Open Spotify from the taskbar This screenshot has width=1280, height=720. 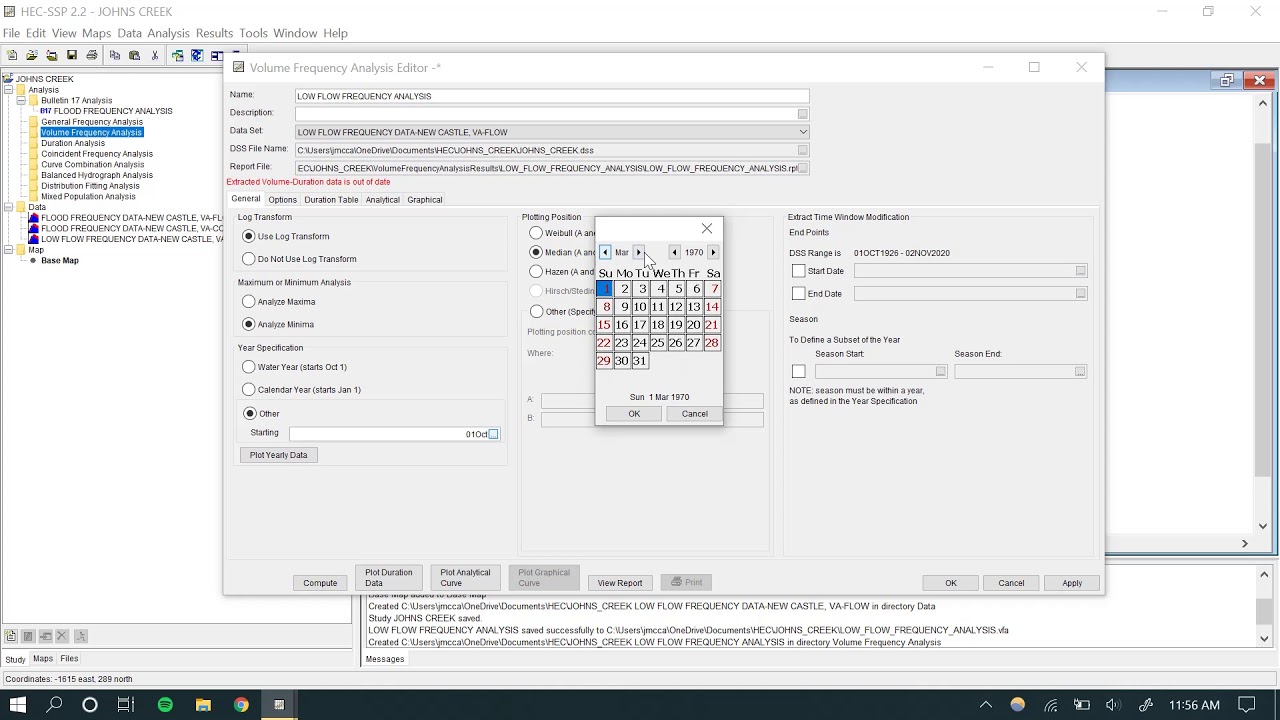(165, 705)
